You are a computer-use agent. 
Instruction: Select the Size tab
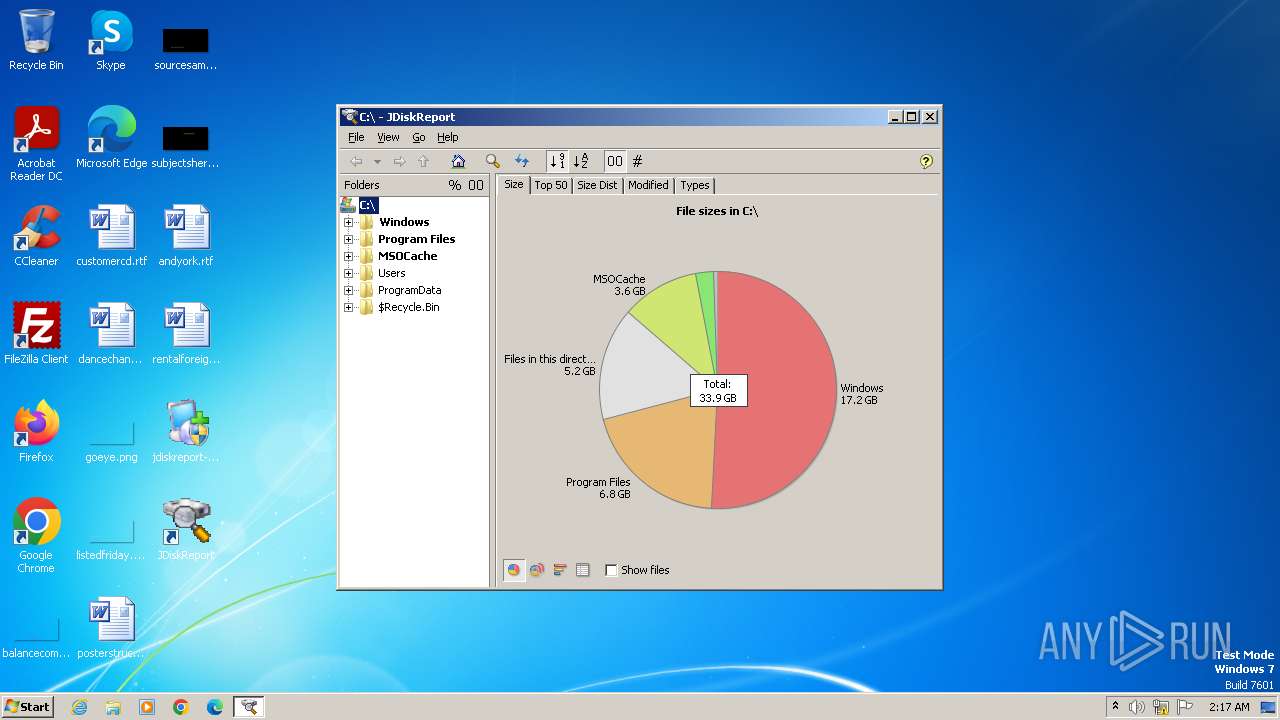click(513, 184)
